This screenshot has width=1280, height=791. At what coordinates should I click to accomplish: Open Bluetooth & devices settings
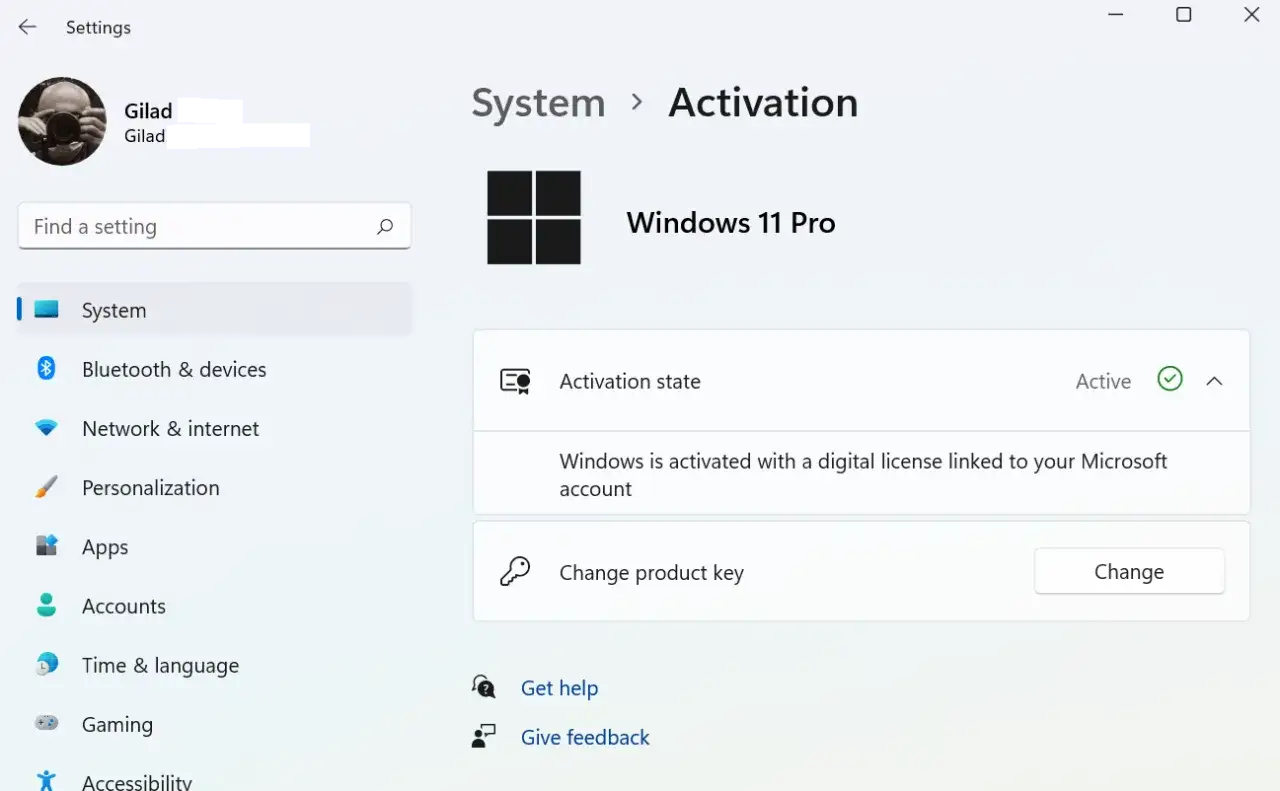[174, 369]
